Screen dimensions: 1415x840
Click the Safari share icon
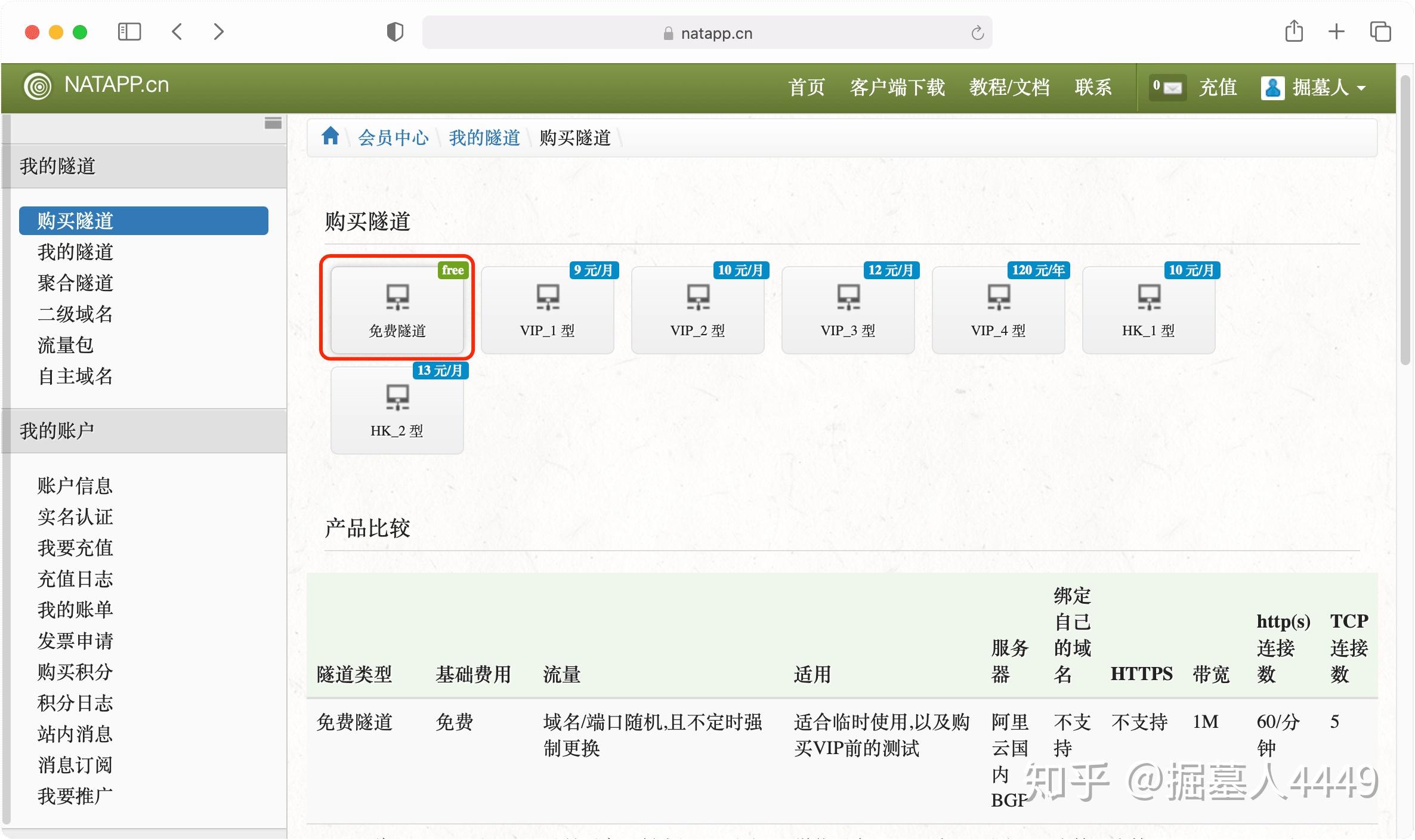(1293, 32)
